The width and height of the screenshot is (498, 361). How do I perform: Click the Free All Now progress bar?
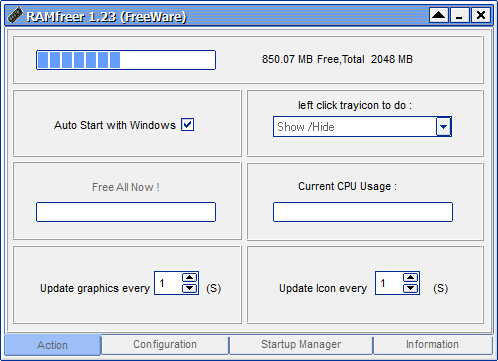126,212
